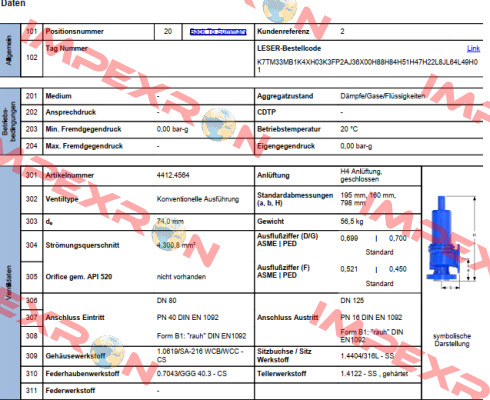Click the Medium row label
The width and height of the screenshot is (490, 400).
pyautogui.click(x=58, y=96)
